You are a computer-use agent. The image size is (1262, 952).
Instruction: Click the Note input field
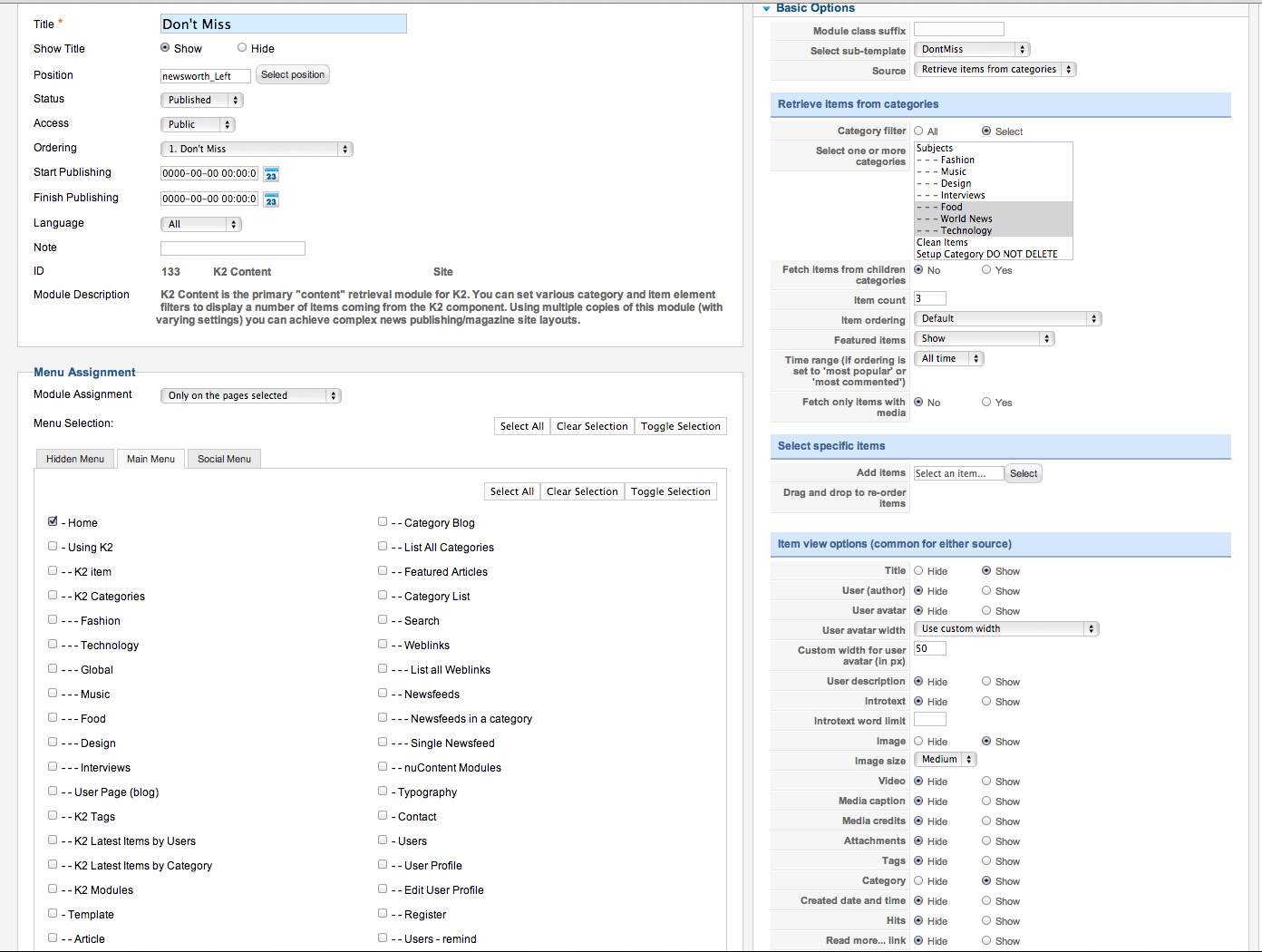point(233,248)
